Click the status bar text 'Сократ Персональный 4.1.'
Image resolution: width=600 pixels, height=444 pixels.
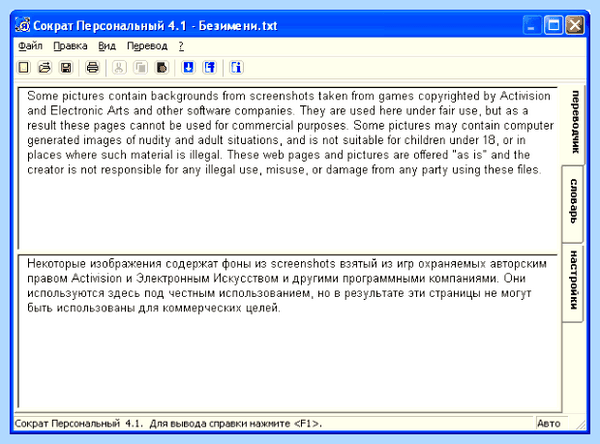tap(79, 424)
